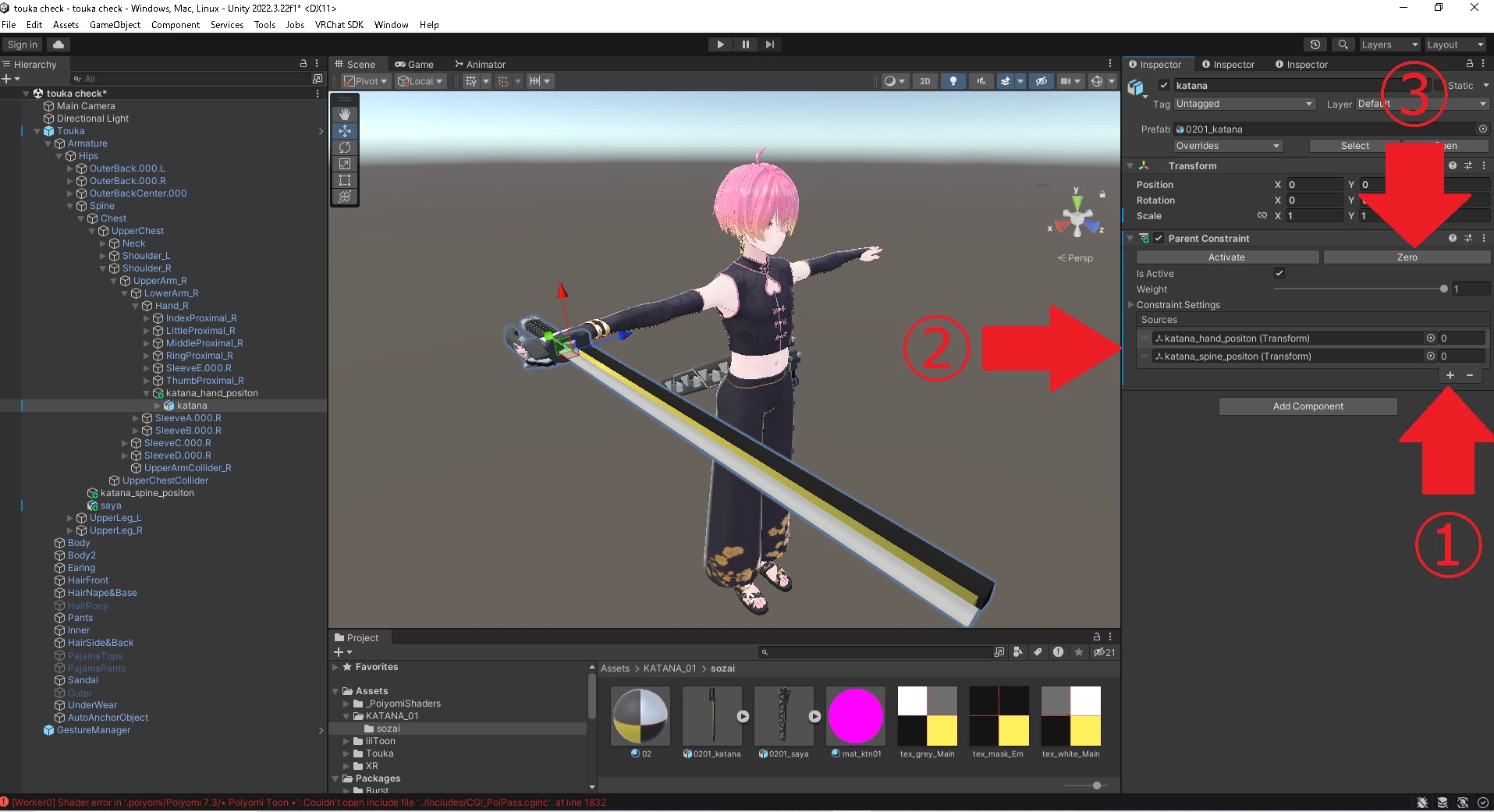Open the Edit menu
Image resolution: width=1494 pixels, height=812 pixels.
click(x=34, y=25)
